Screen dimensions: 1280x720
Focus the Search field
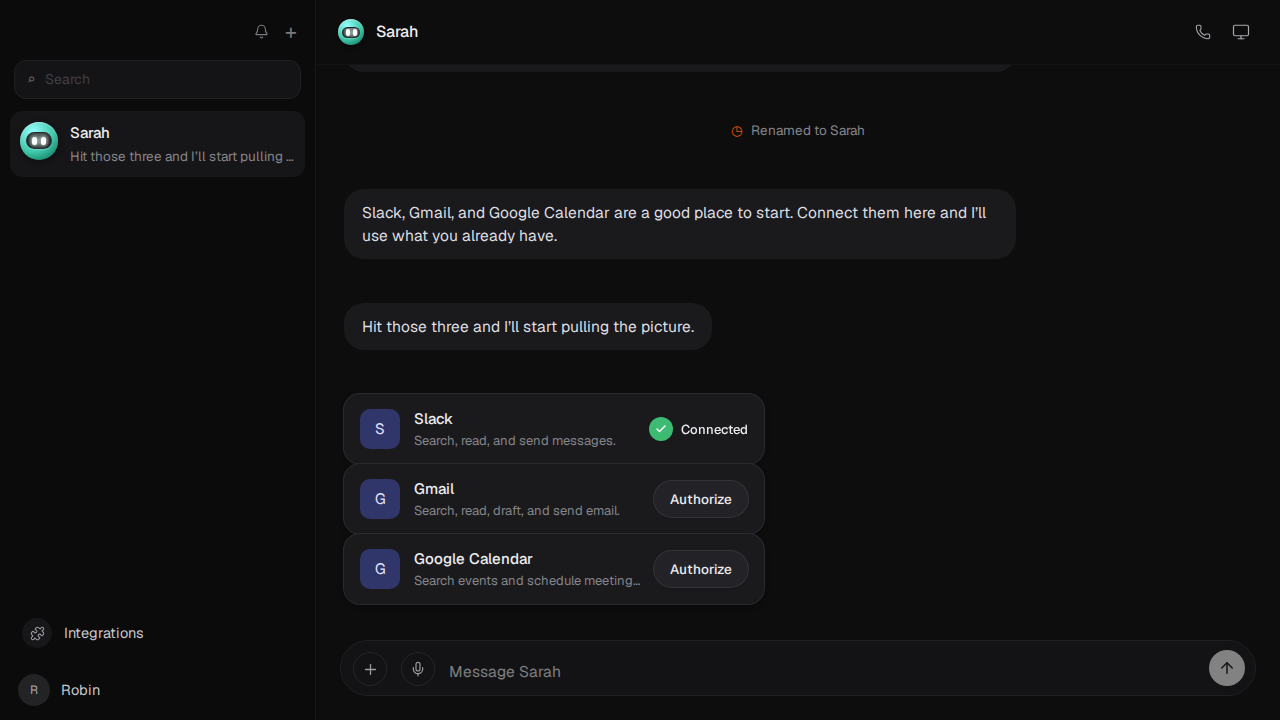pyautogui.click(x=157, y=79)
